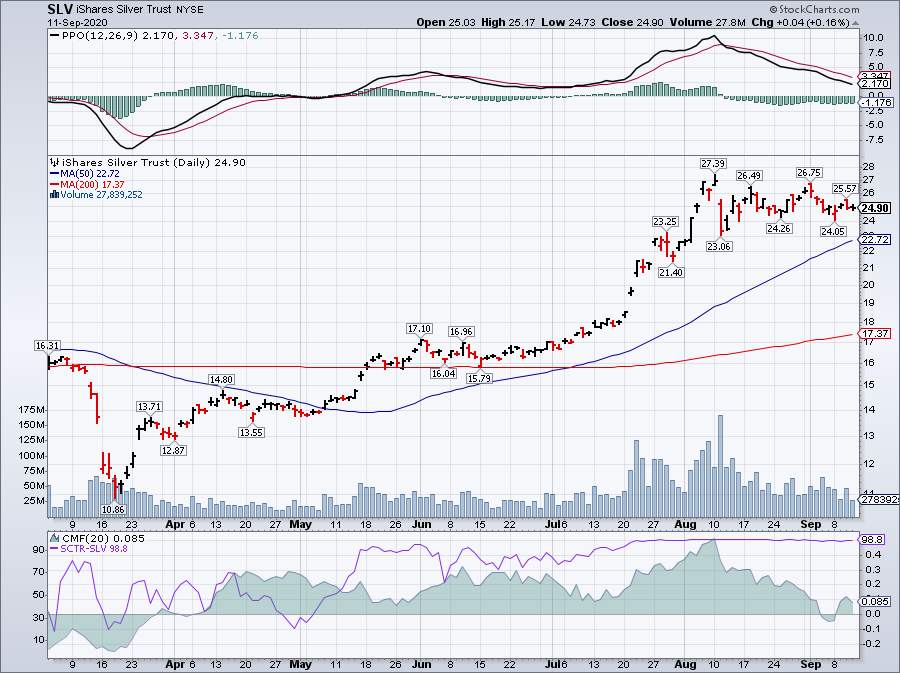Screen dimensions: 900x673
Task: Click the 0.085 CMF axis tag
Action: (x=875, y=601)
